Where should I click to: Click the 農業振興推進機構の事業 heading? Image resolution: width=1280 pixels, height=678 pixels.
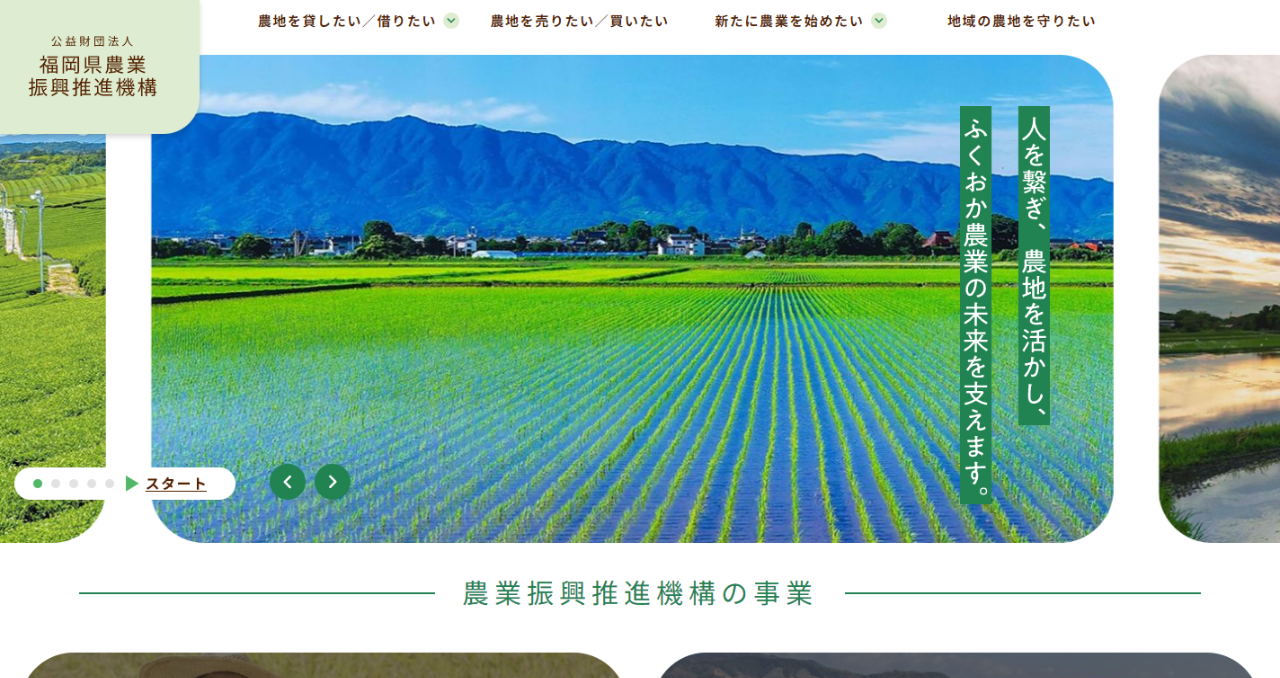(x=639, y=593)
